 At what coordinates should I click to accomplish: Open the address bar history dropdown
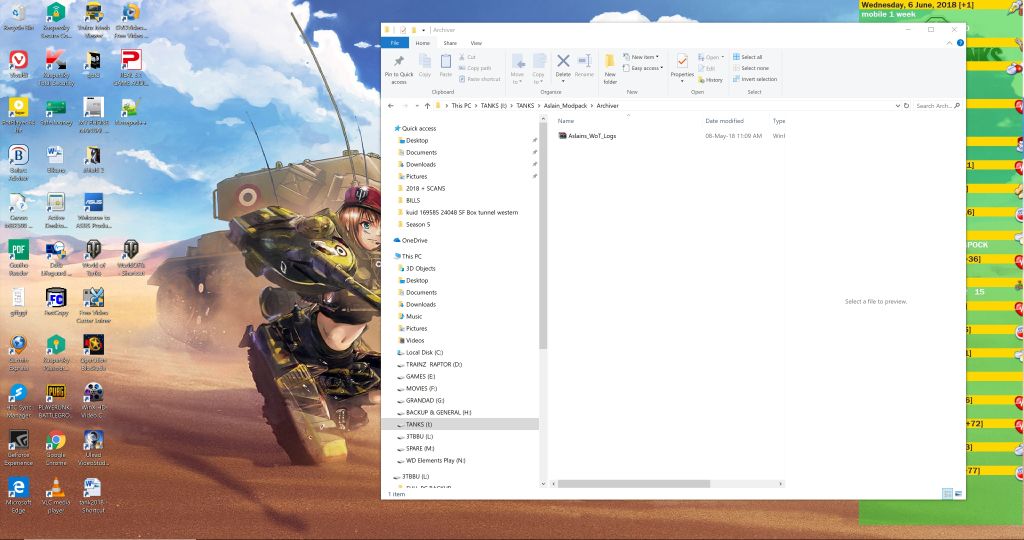tap(897, 106)
